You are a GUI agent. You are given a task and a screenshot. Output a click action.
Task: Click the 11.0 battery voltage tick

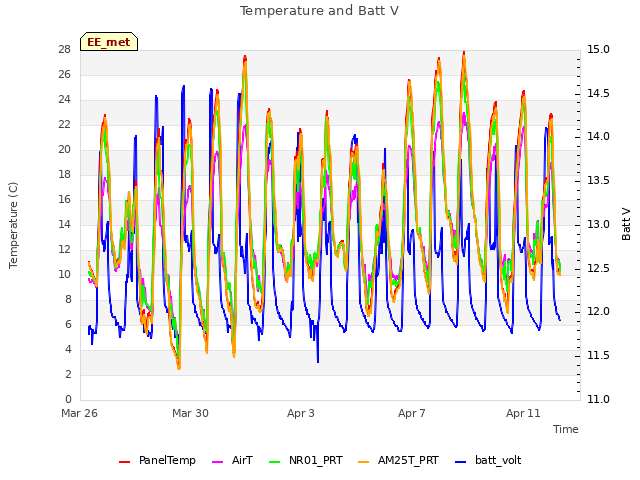tap(598, 399)
